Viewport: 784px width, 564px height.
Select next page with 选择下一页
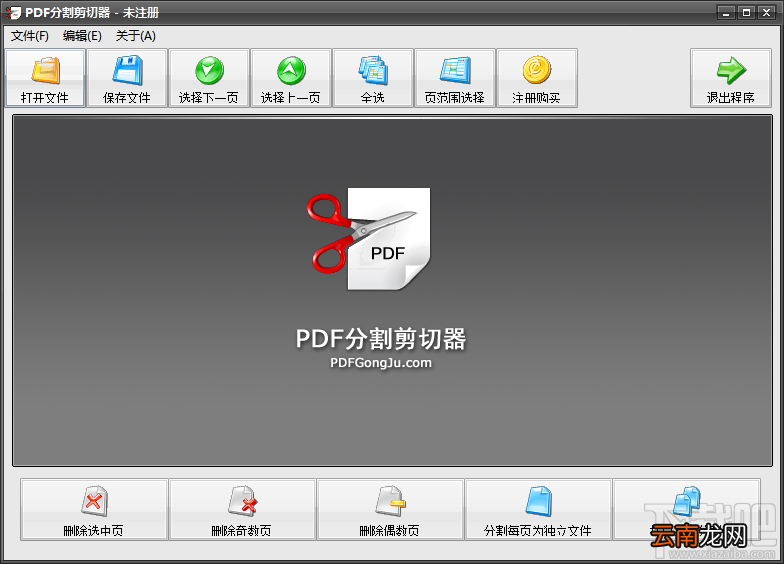pyautogui.click(x=209, y=78)
